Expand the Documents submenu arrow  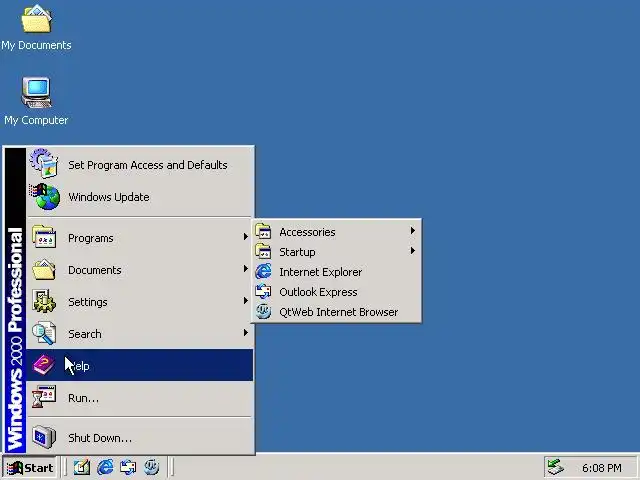click(245, 268)
